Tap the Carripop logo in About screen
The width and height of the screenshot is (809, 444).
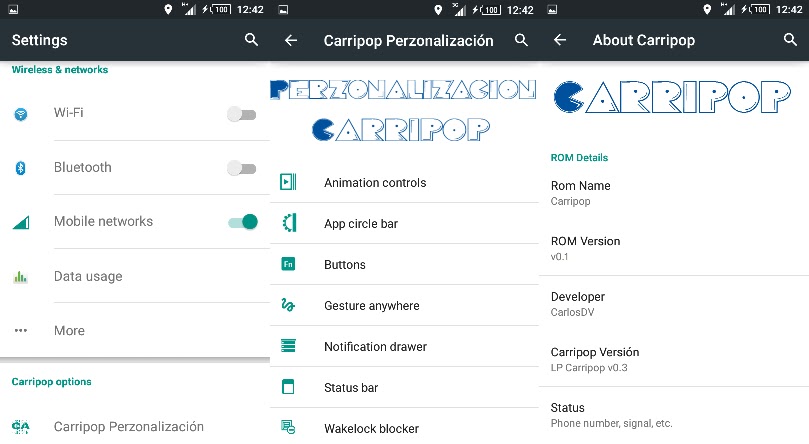click(x=672, y=97)
